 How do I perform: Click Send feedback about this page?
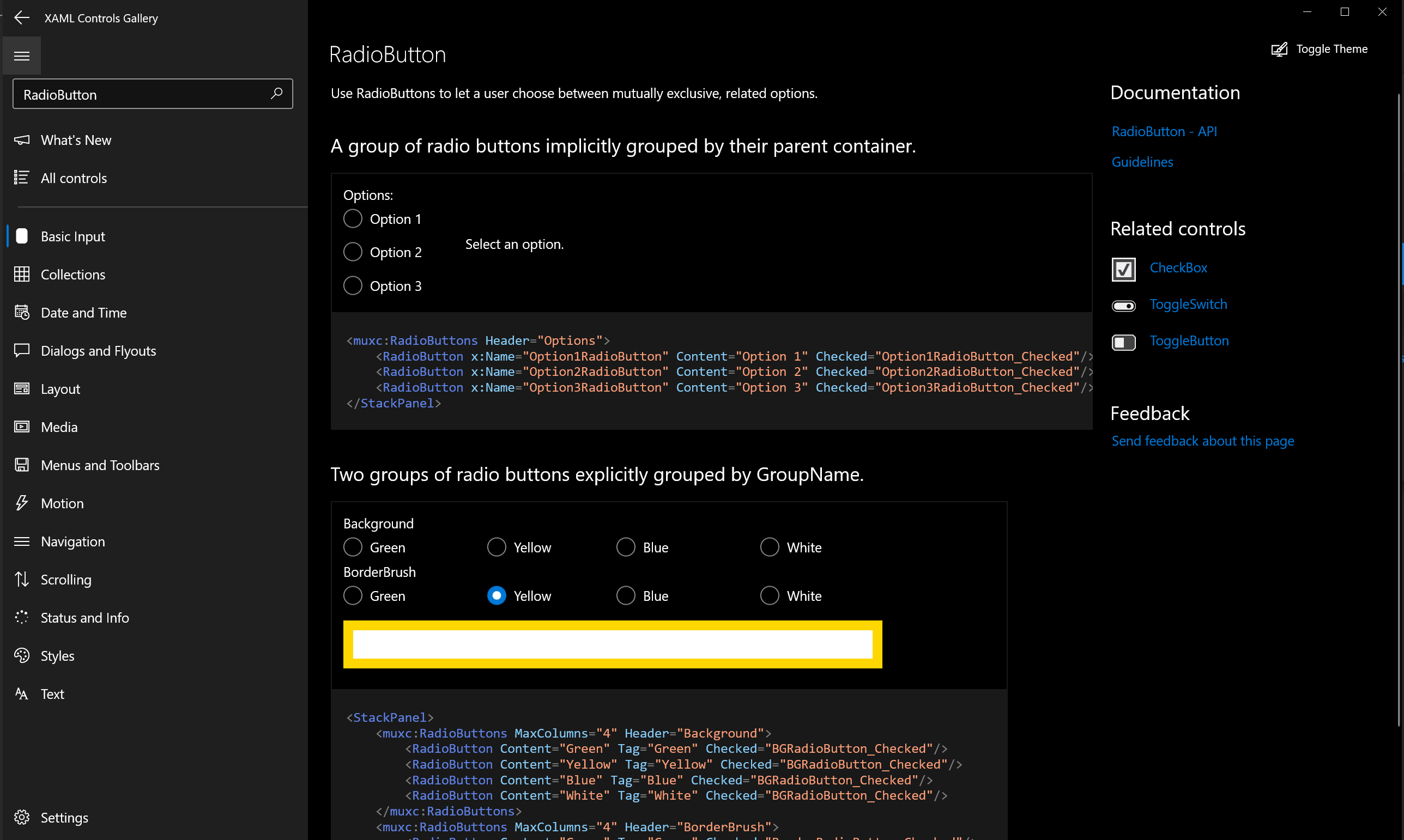coord(1202,440)
